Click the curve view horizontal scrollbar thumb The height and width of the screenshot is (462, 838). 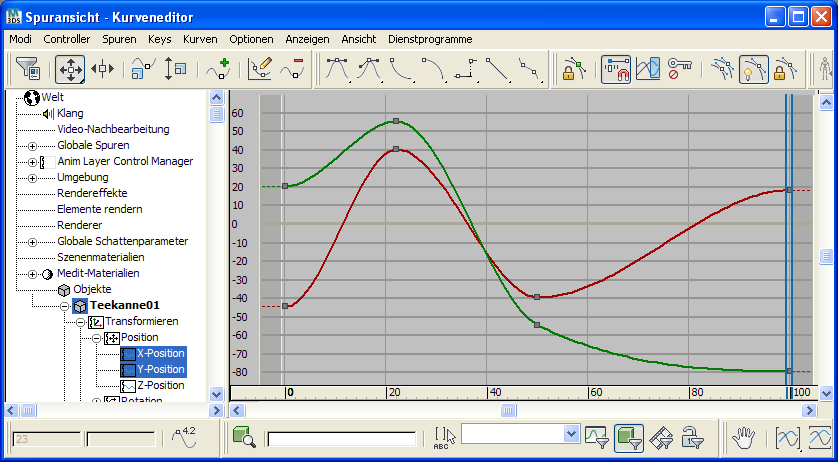click(508, 411)
